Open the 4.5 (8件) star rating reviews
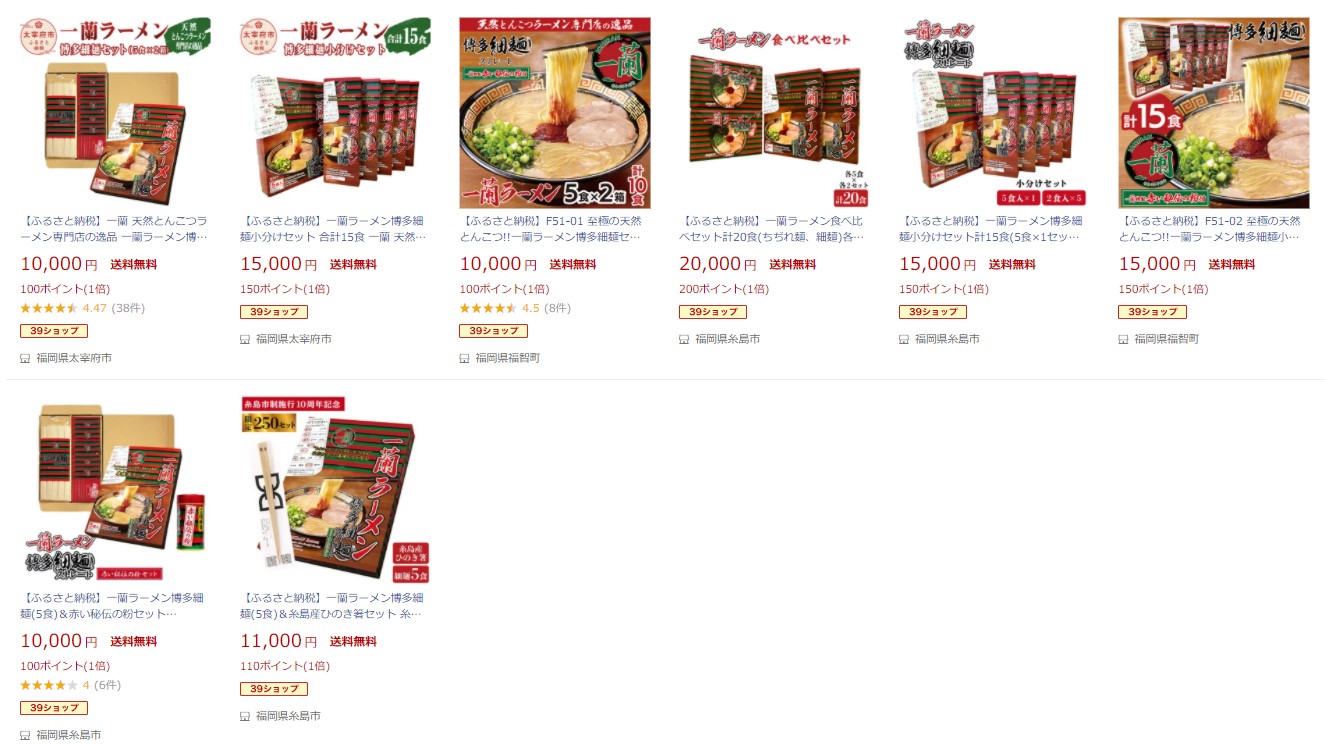The width and height of the screenshot is (1325, 744). coord(515,308)
